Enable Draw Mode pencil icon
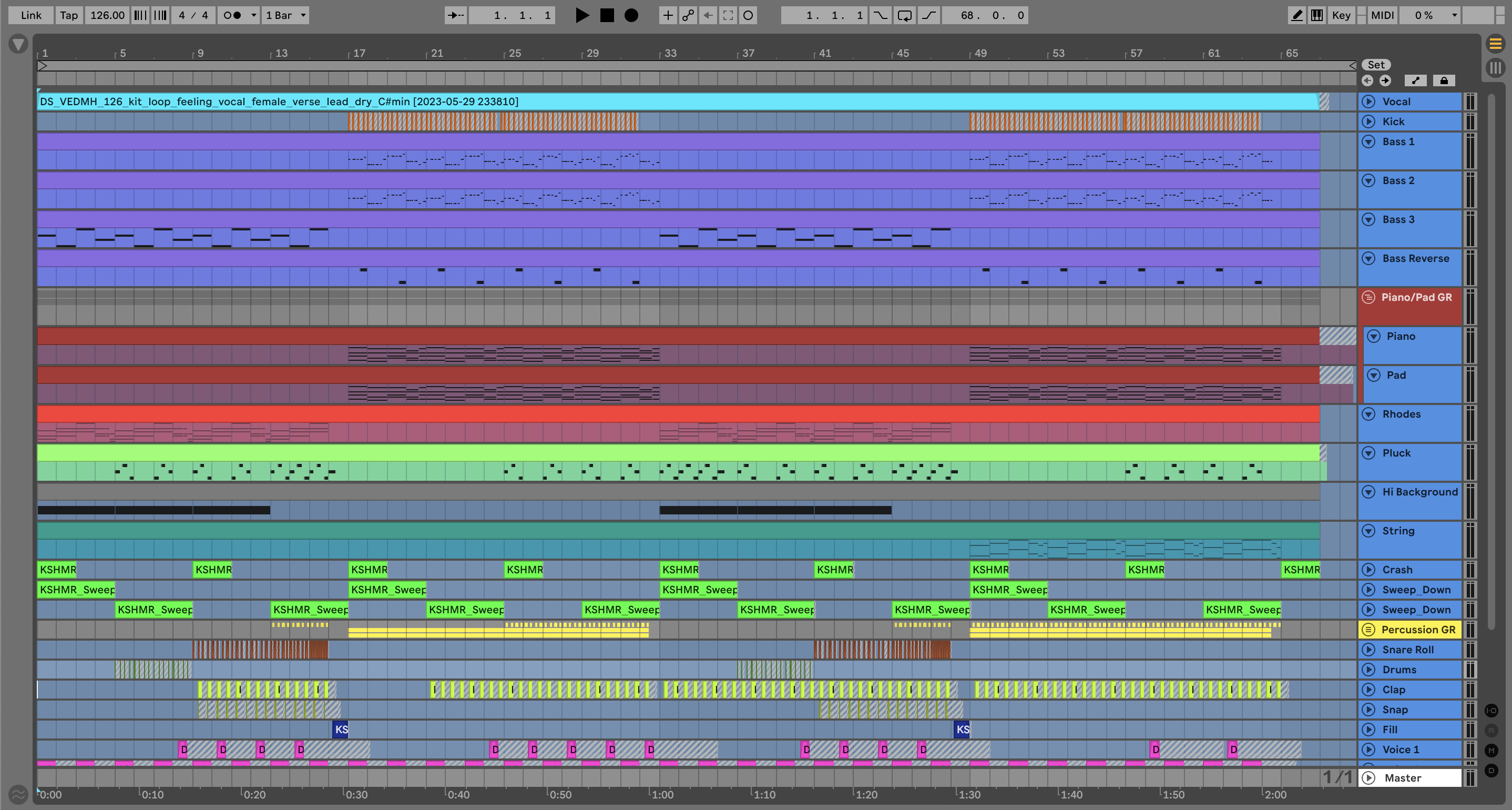This screenshot has width=1512, height=810. click(x=1296, y=15)
